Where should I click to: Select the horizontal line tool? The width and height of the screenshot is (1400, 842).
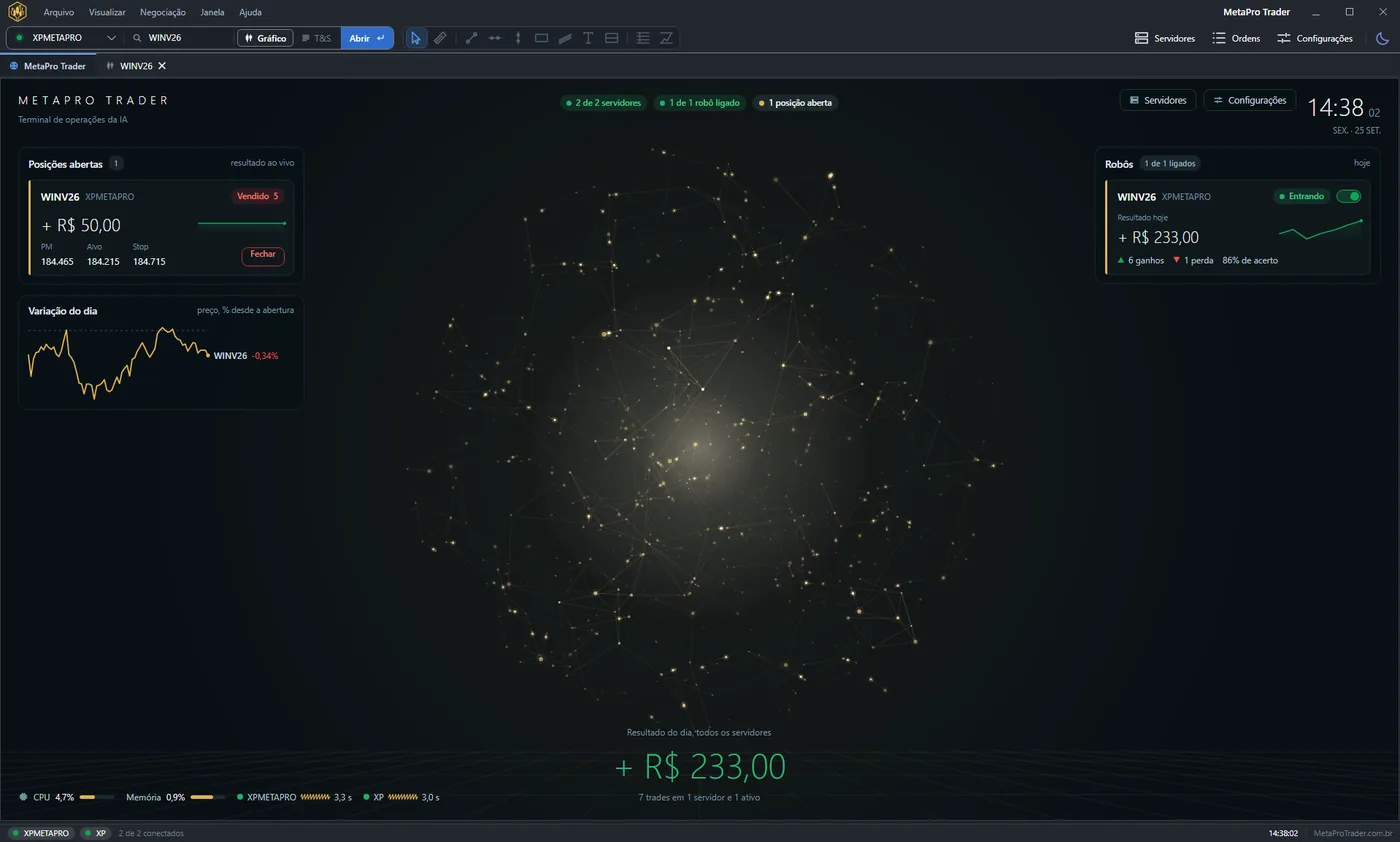pyautogui.click(x=494, y=38)
